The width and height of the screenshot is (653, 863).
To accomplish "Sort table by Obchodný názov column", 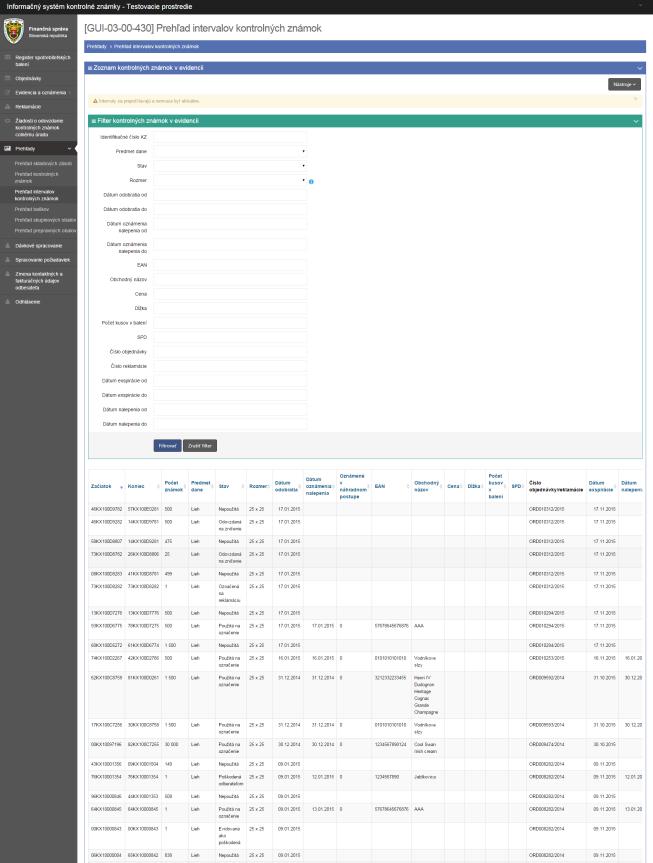I will click(426, 486).
